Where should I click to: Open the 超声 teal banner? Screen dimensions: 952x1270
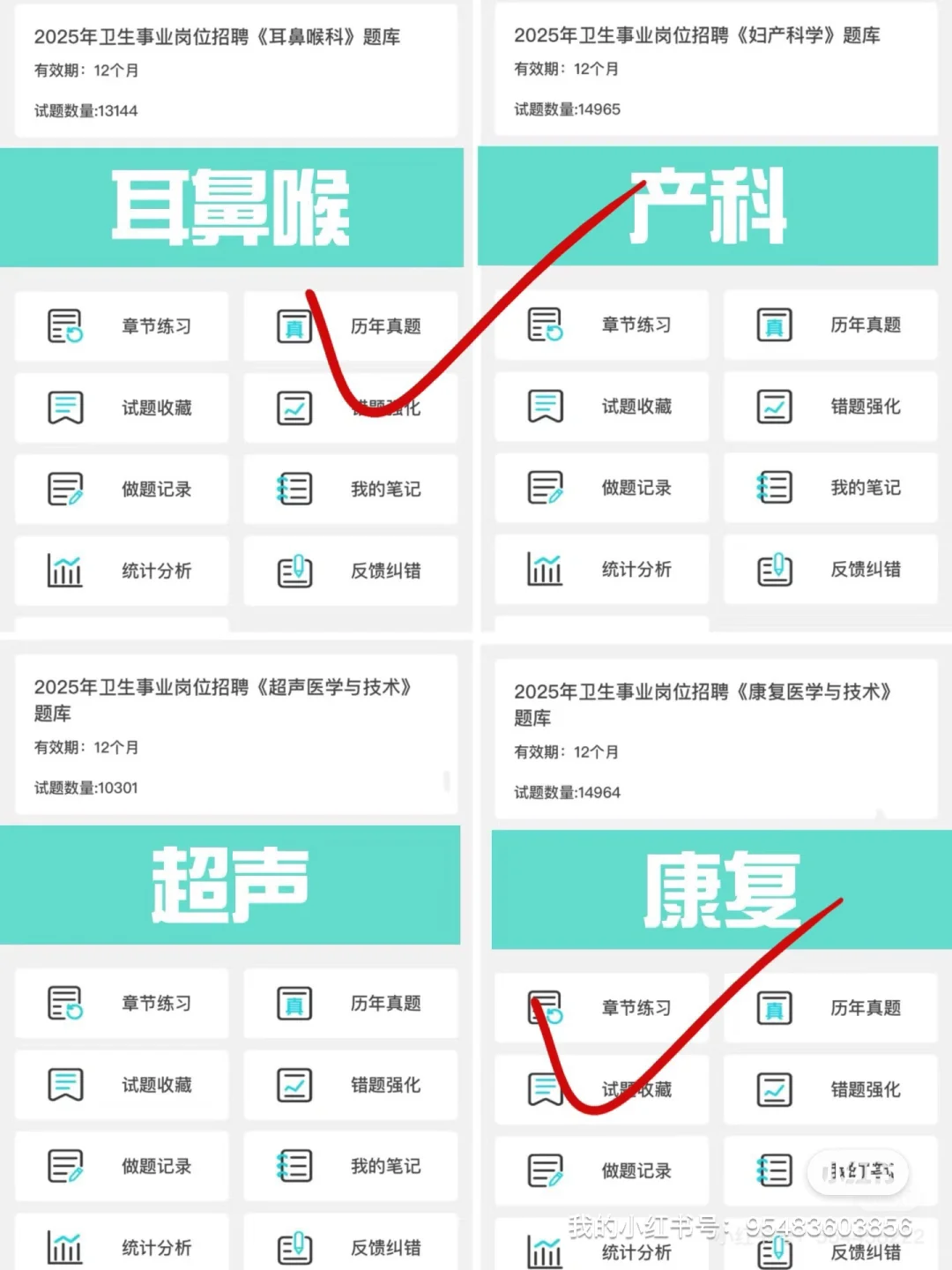point(230,885)
